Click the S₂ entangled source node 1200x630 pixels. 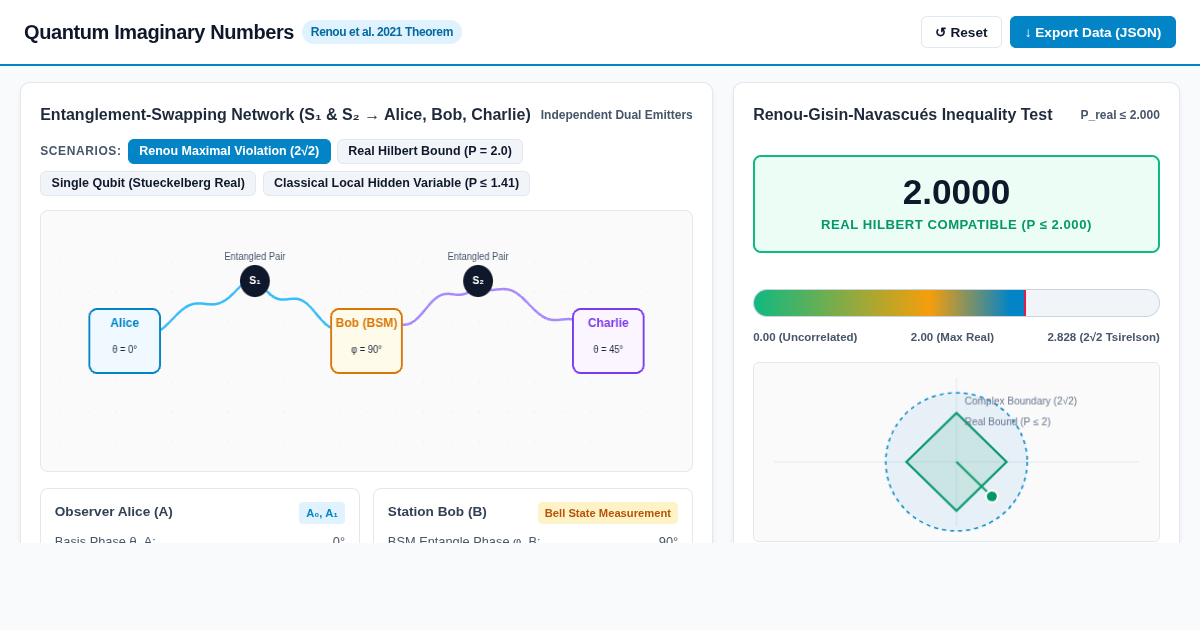pos(478,281)
